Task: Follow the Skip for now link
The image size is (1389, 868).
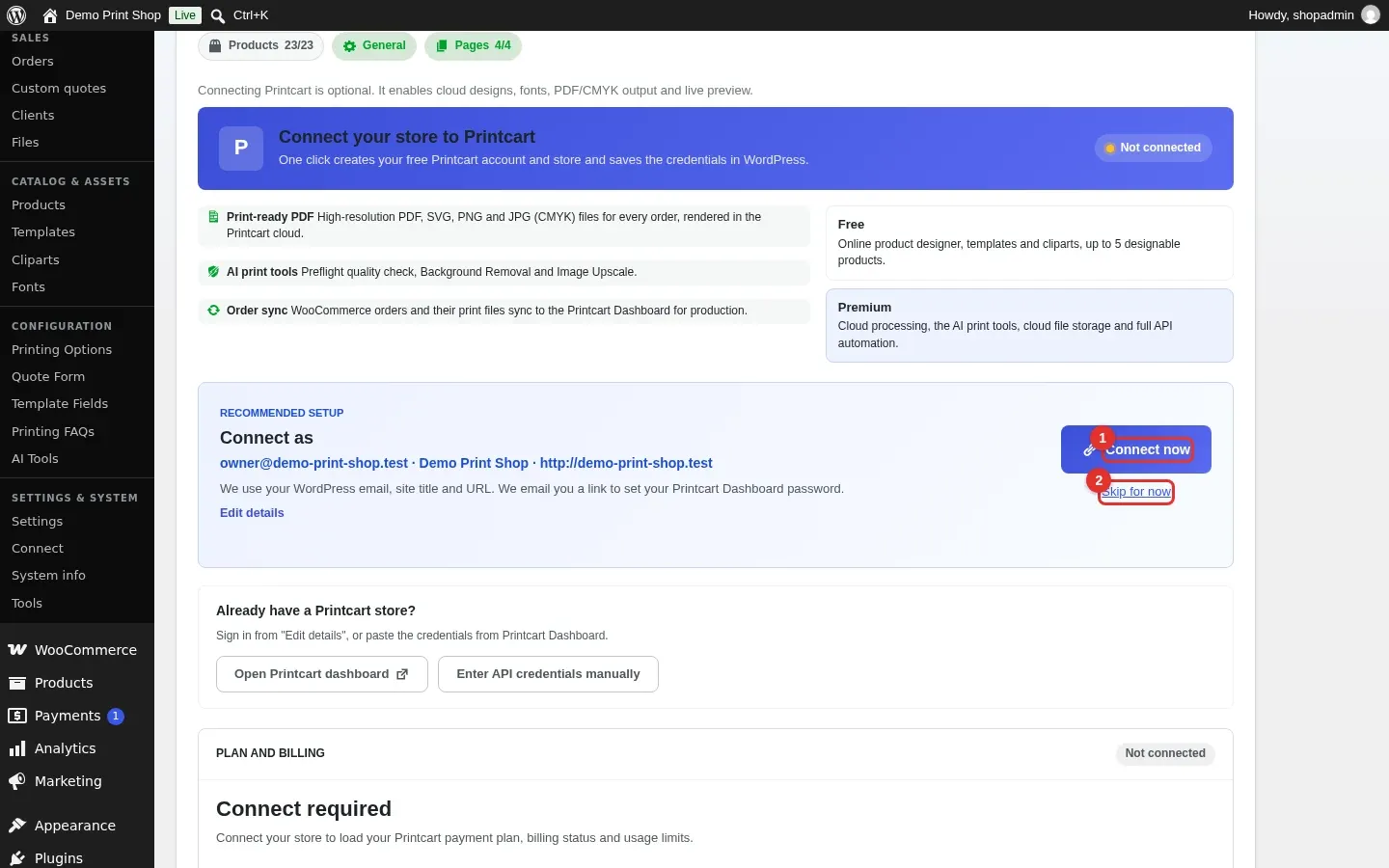Action: (x=1136, y=492)
